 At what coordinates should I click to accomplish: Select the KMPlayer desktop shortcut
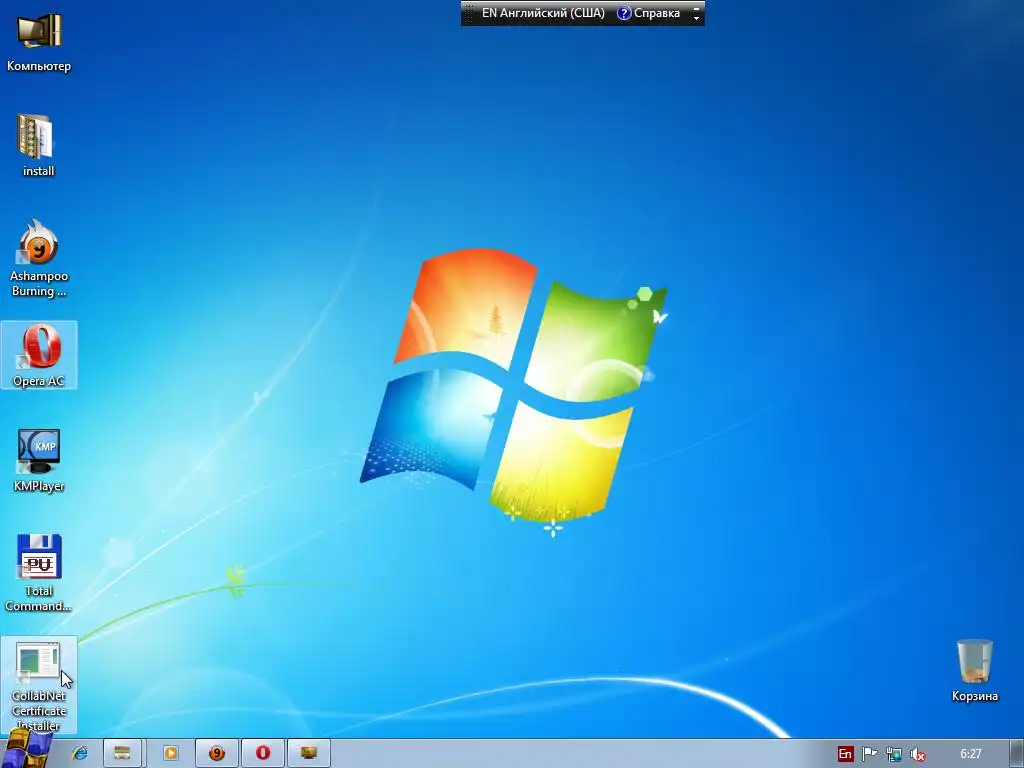pos(39,460)
